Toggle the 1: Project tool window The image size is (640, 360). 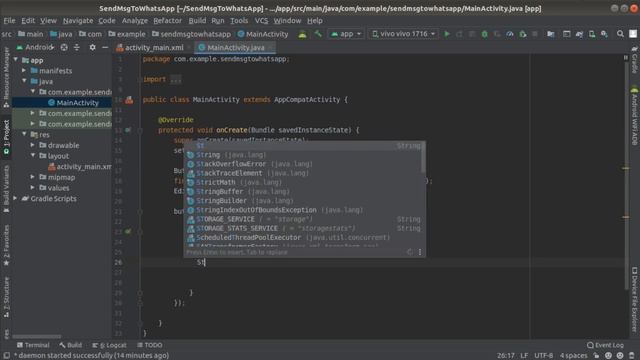[x=6, y=136]
